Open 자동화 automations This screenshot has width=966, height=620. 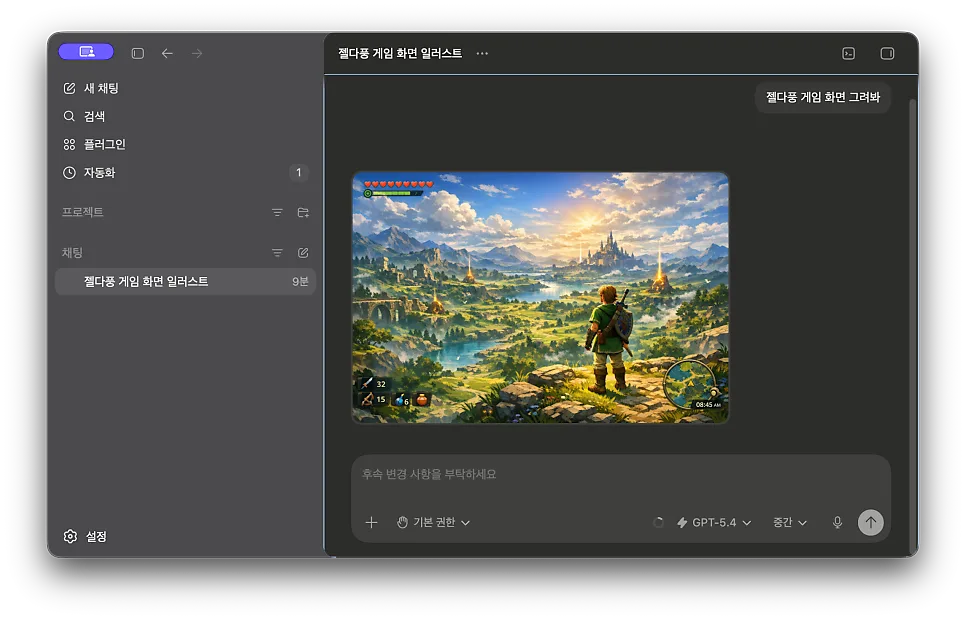tap(89, 173)
